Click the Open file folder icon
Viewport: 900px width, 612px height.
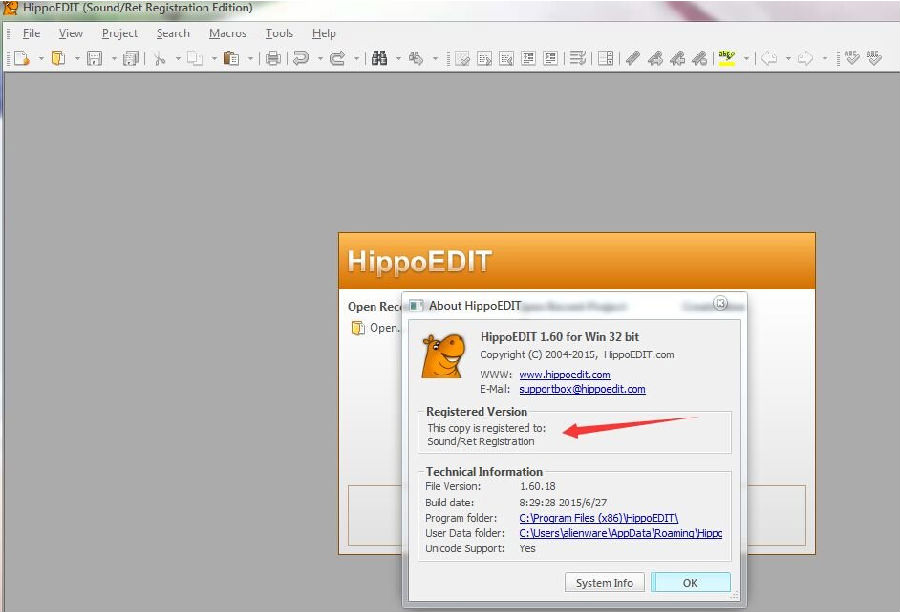click(59, 58)
